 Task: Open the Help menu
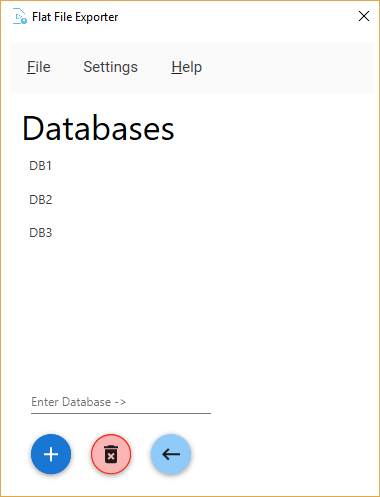tap(186, 67)
